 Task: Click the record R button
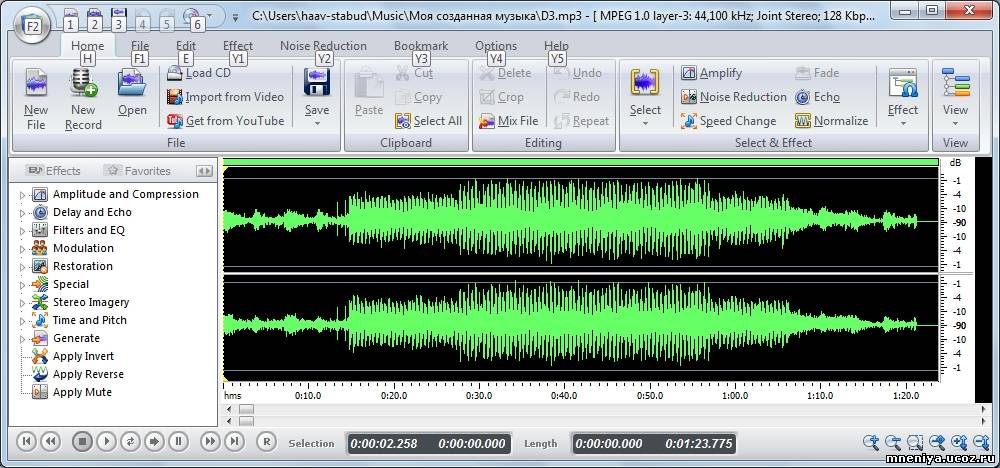click(x=267, y=441)
